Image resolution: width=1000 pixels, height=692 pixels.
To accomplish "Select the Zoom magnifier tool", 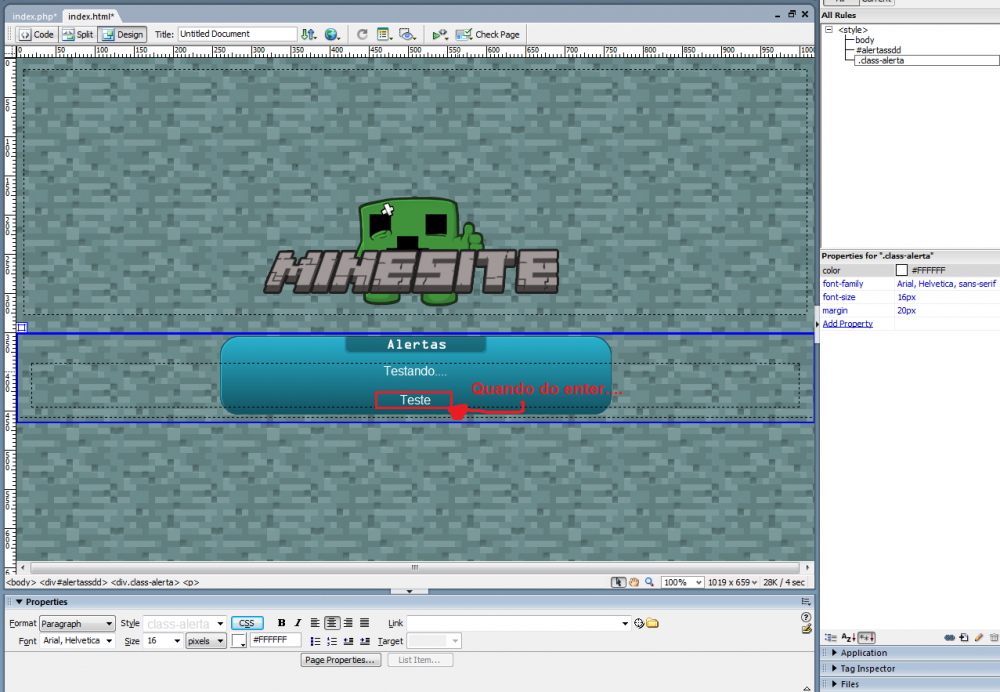I will tap(649, 582).
